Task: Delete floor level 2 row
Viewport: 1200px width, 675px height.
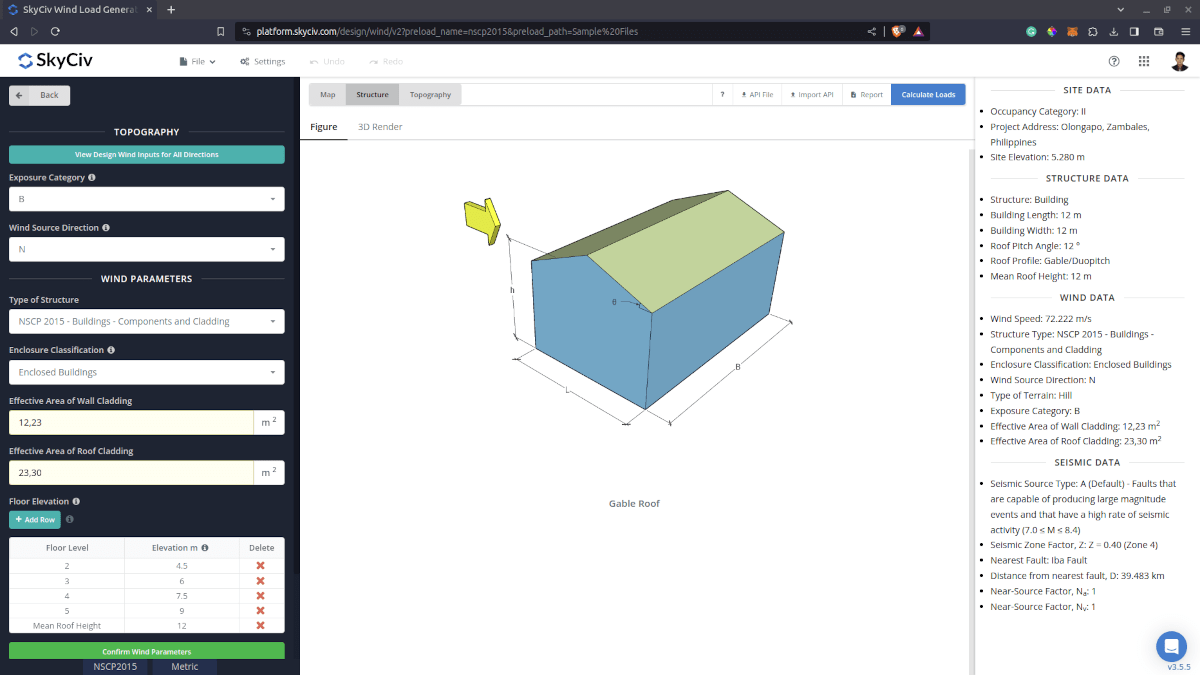Action: click(260, 566)
